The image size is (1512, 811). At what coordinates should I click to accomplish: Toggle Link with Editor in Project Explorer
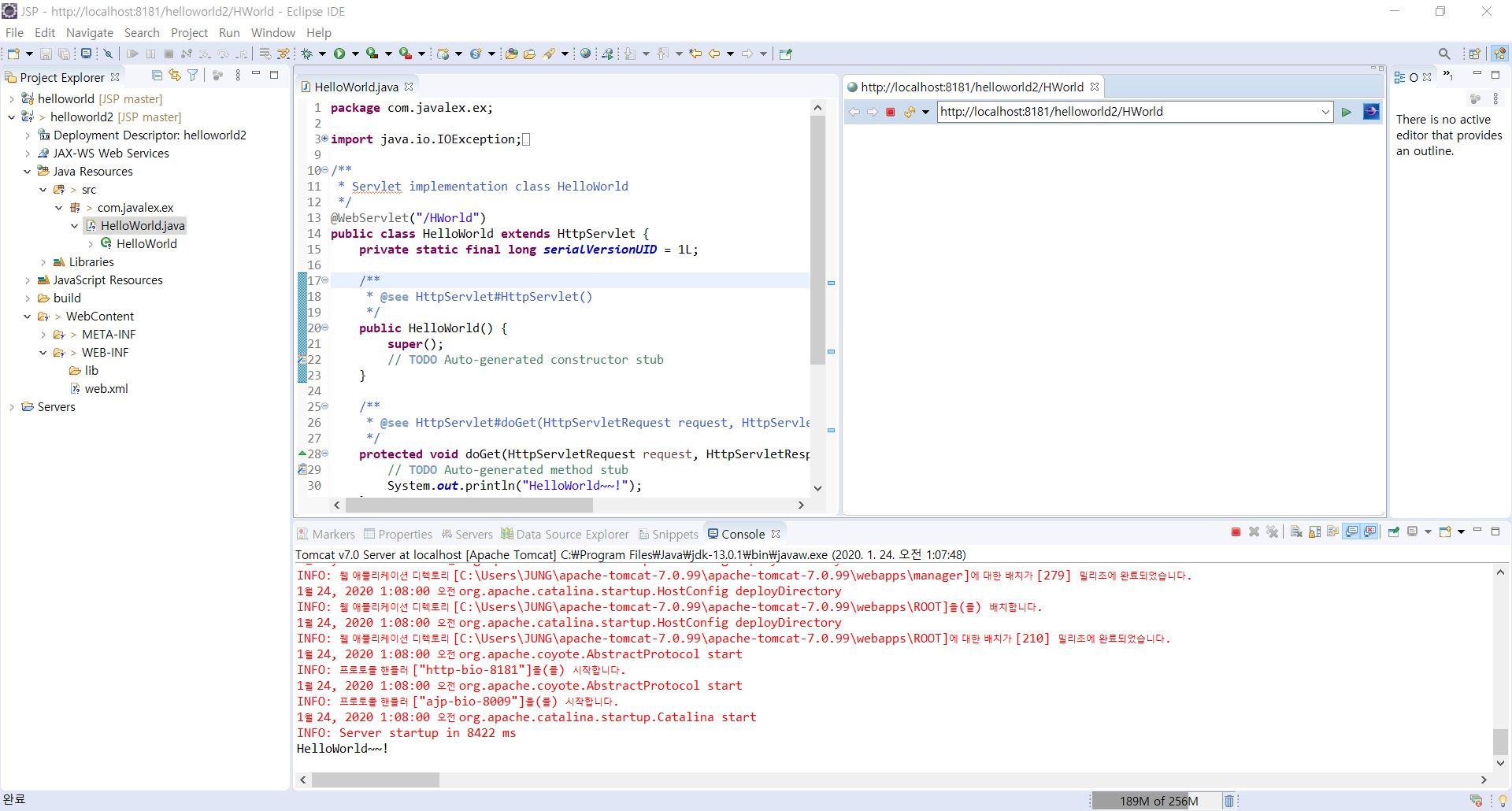coord(175,76)
